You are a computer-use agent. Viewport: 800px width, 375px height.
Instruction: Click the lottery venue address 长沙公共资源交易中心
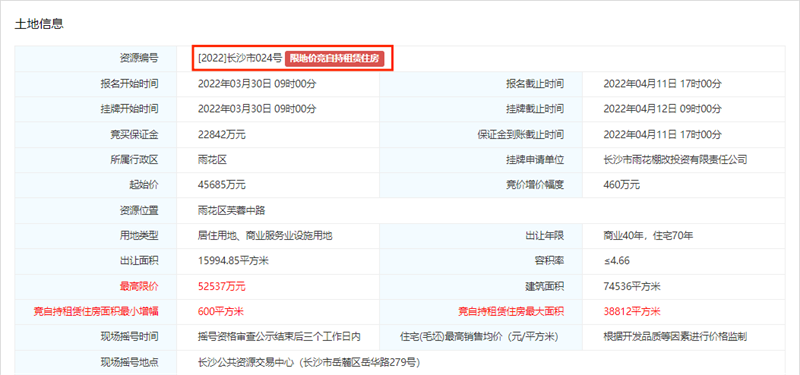[309, 363]
